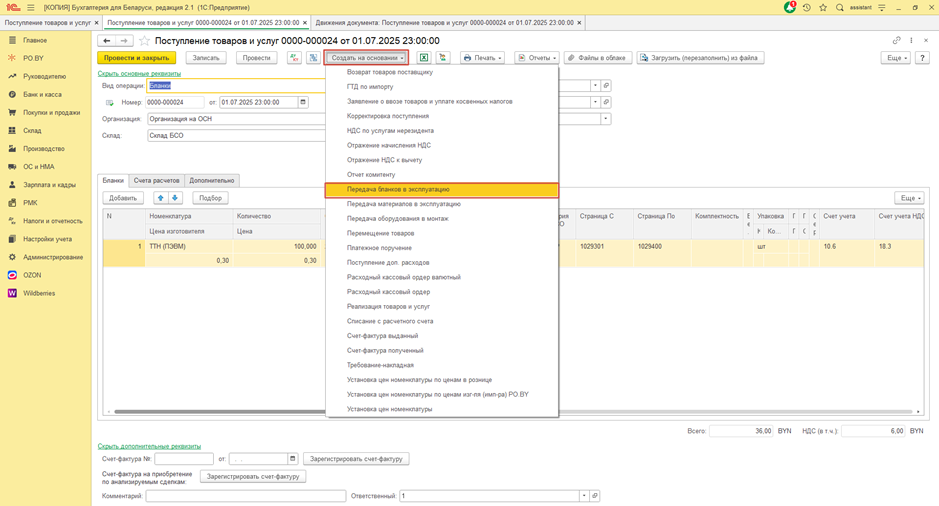Click Скрыть основные реквизиты link

tap(139, 74)
